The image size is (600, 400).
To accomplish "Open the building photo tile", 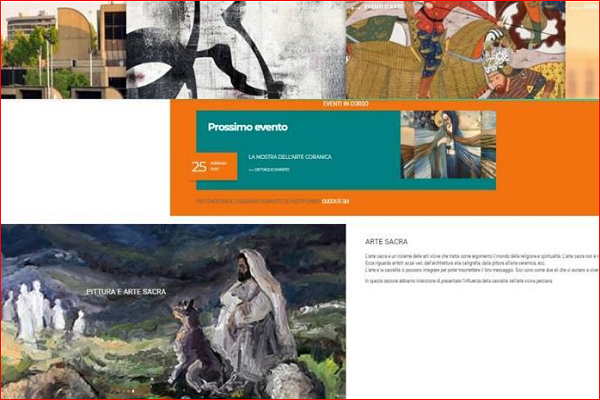I will click(64, 50).
